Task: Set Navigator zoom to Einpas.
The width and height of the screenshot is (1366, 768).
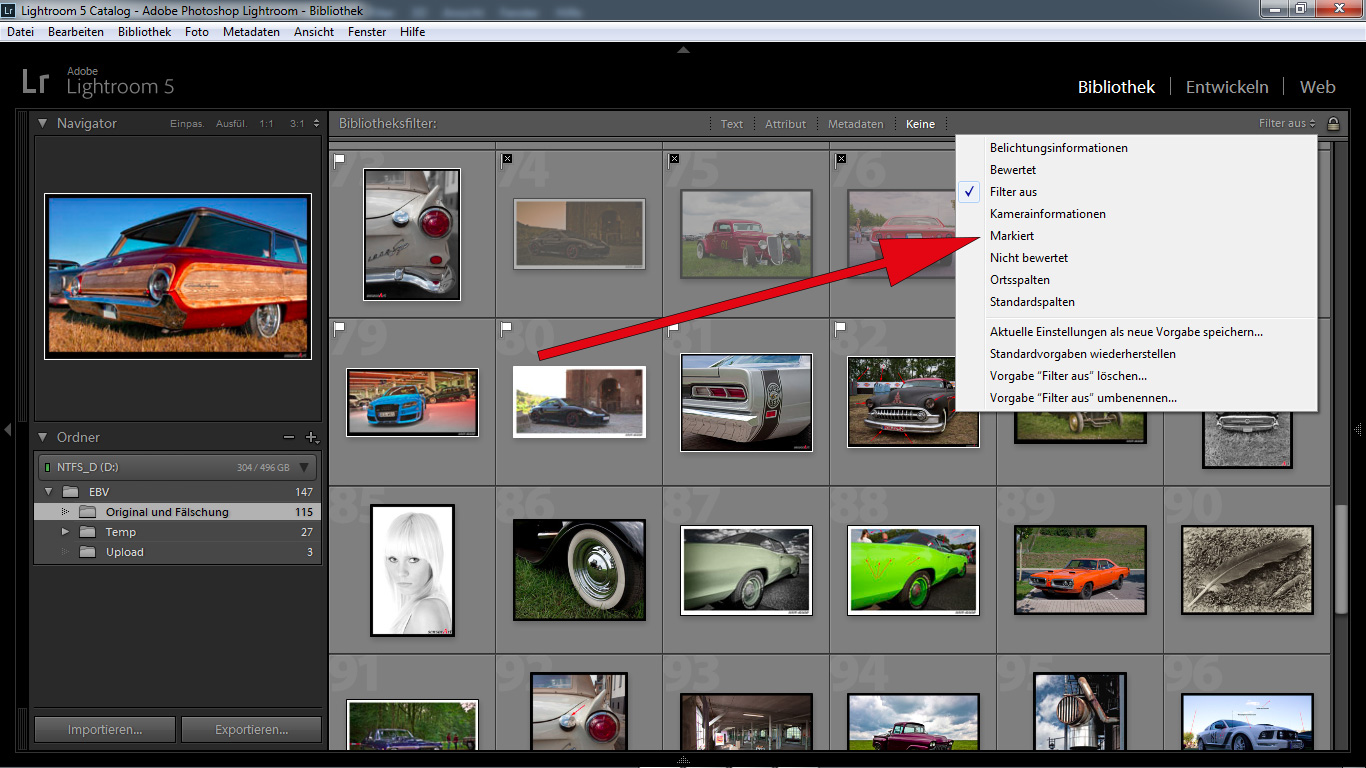Action: (x=187, y=124)
